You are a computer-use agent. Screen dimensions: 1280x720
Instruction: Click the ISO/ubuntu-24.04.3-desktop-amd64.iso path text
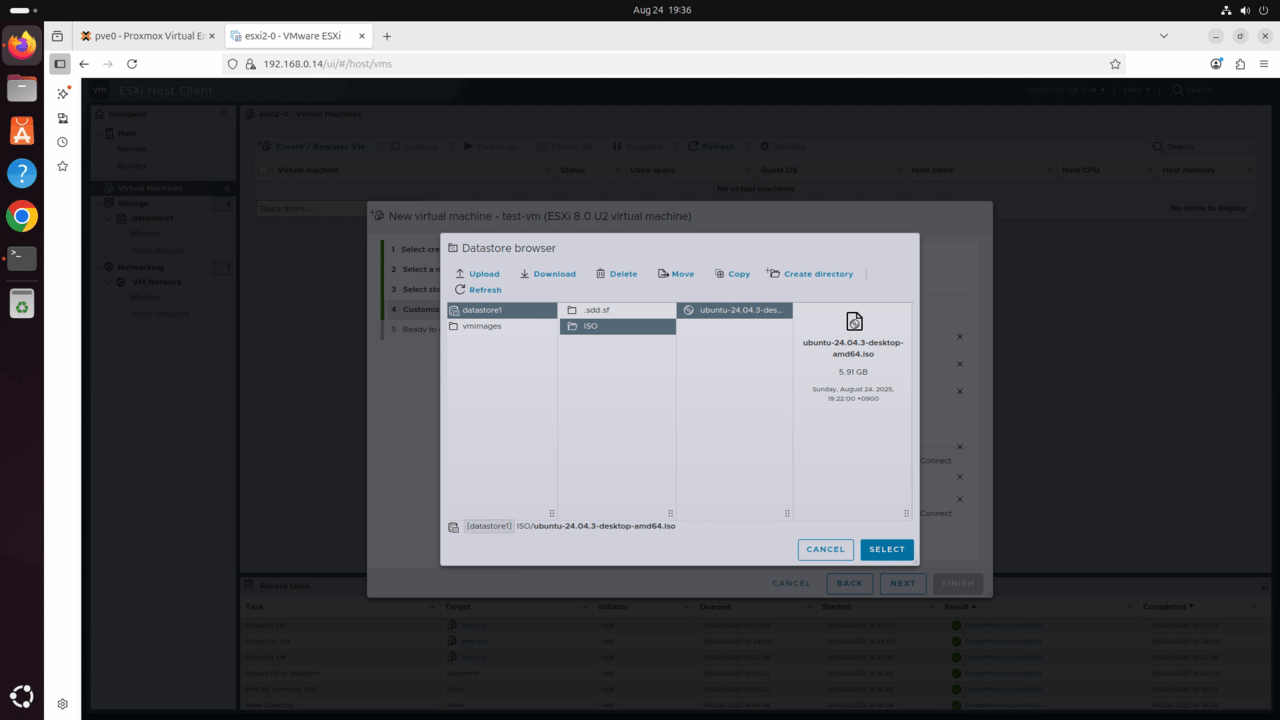[596, 526]
